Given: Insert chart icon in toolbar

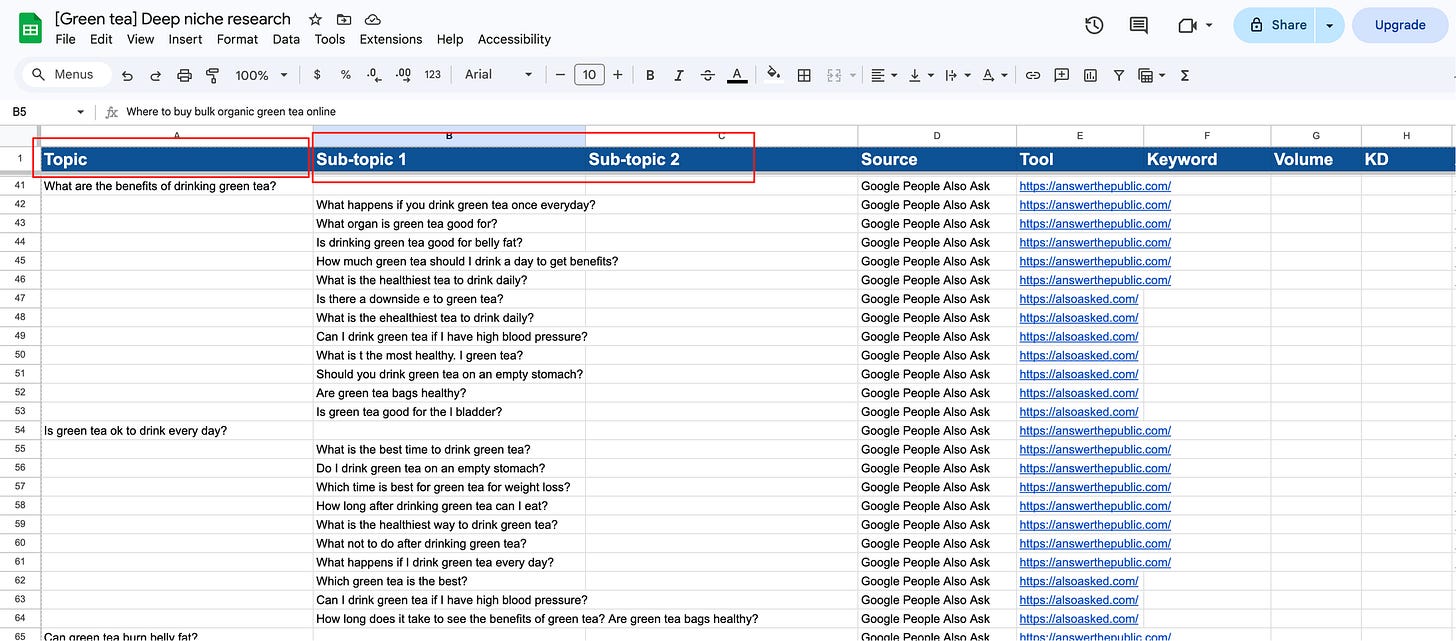Looking at the screenshot, I should click(1090, 75).
